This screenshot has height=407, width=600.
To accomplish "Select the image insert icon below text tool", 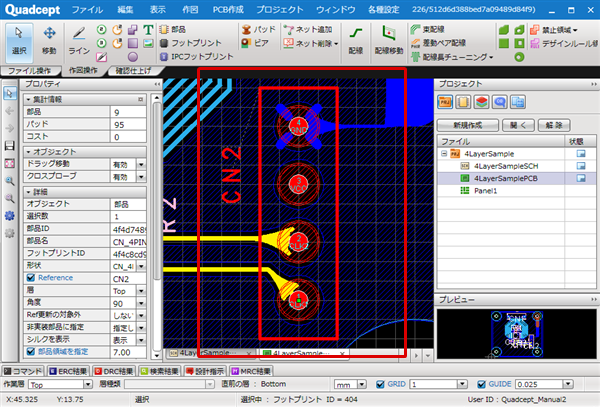I will (148, 44).
